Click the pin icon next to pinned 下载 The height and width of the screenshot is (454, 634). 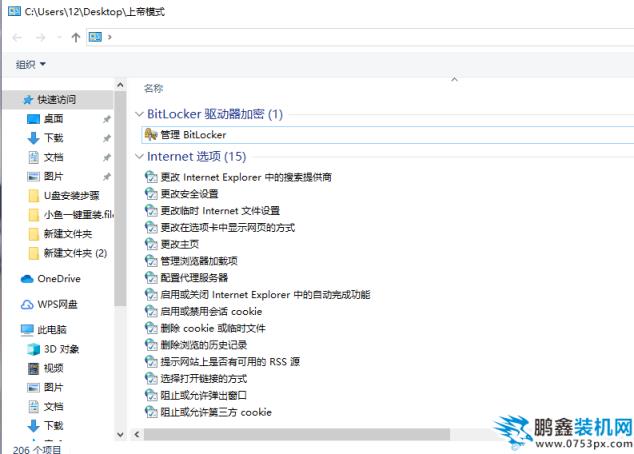tap(107, 138)
